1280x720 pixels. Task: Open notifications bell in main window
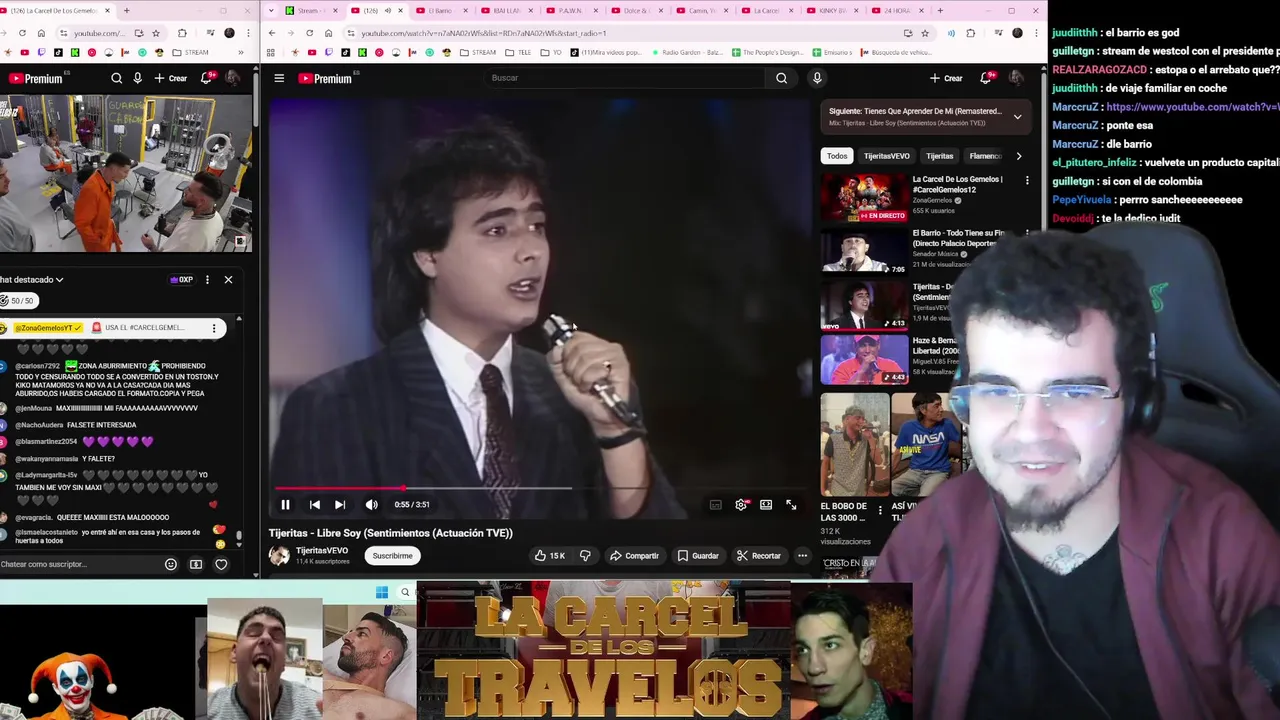tap(985, 78)
